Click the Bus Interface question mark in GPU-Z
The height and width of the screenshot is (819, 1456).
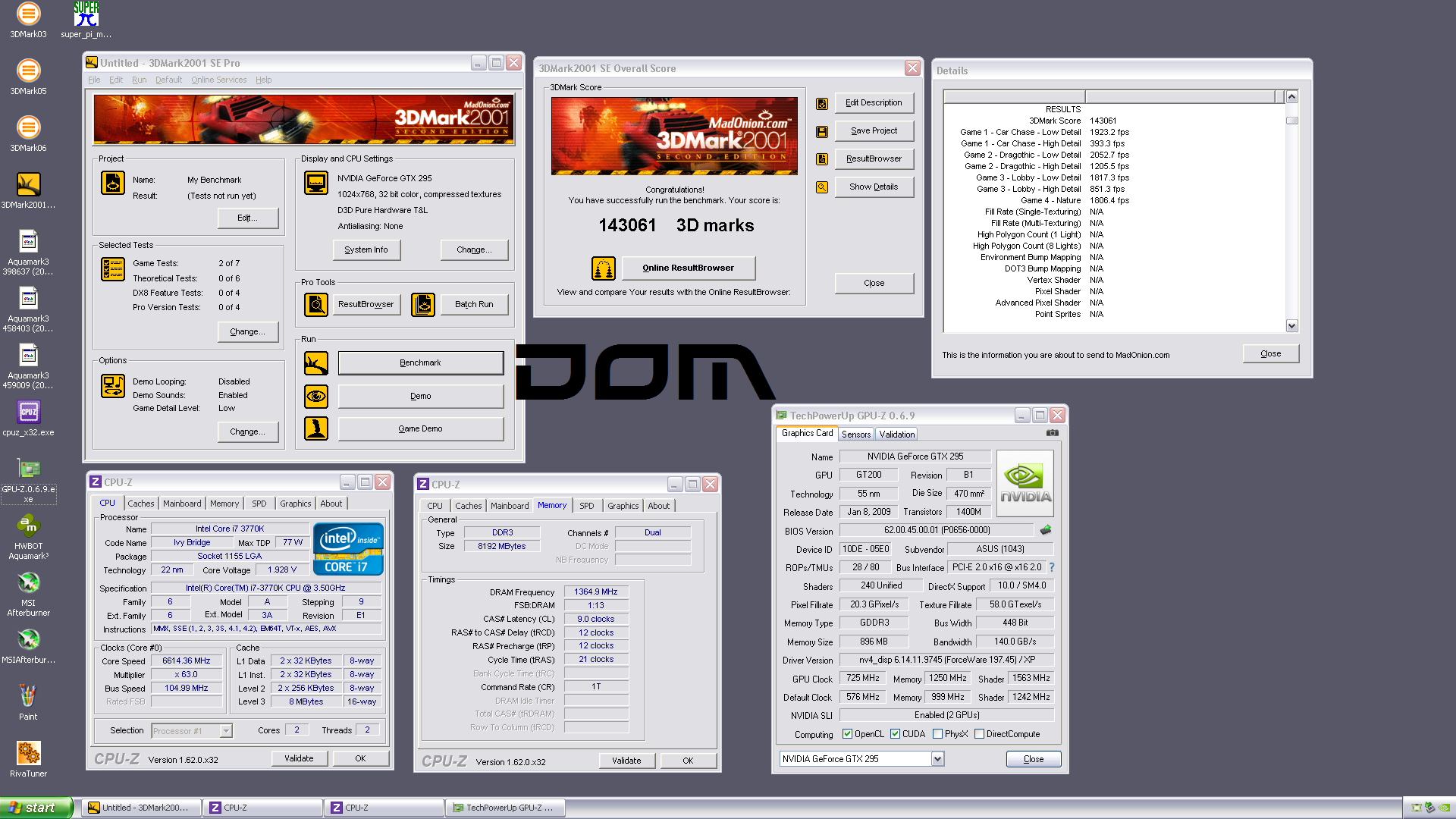[x=1052, y=567]
